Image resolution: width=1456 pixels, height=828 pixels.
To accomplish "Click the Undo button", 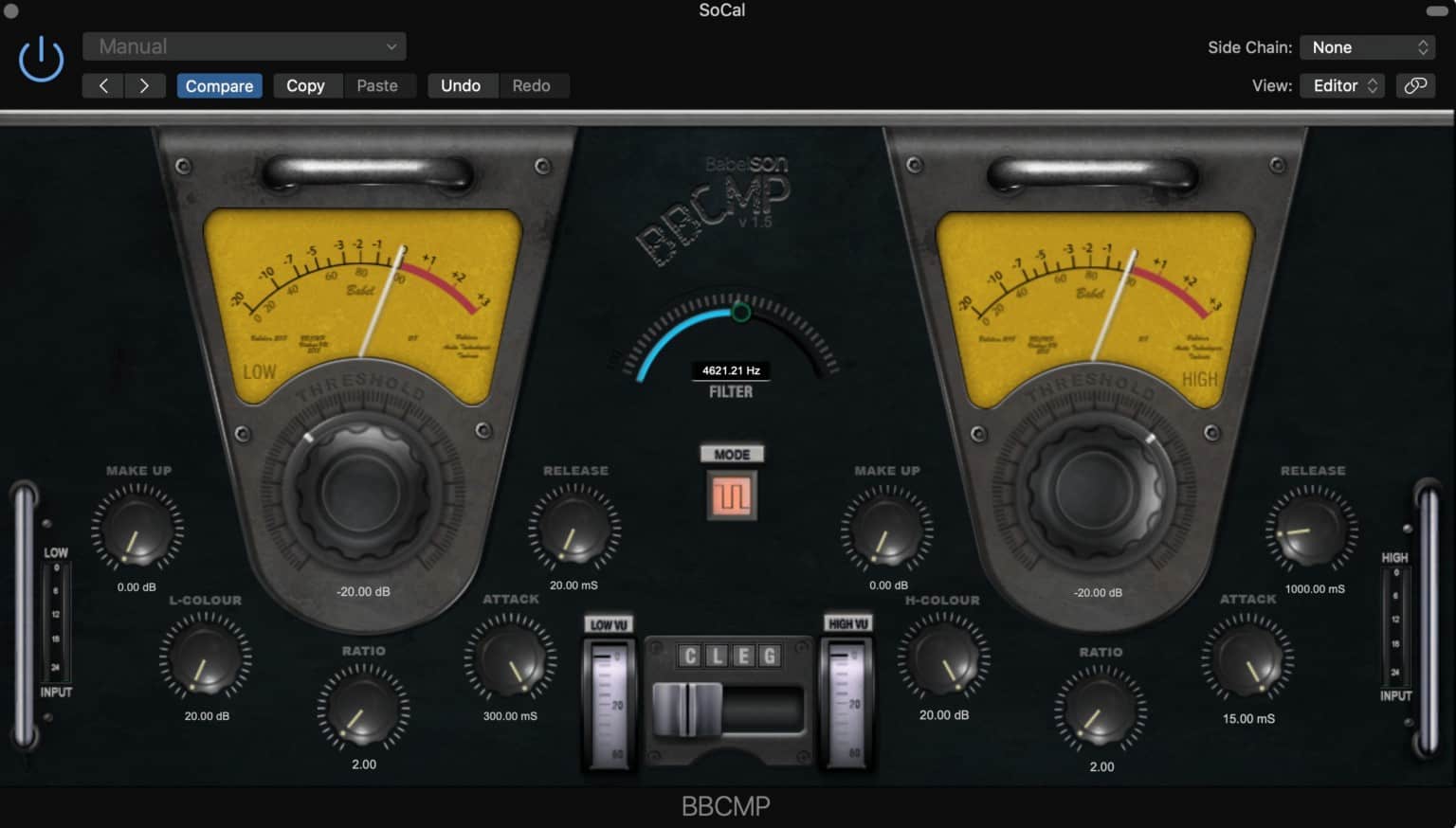I will click(461, 85).
